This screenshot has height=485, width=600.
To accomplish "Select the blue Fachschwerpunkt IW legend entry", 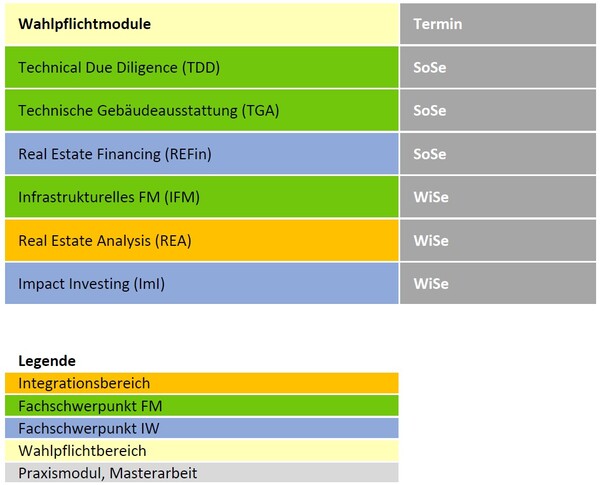I will point(200,428).
